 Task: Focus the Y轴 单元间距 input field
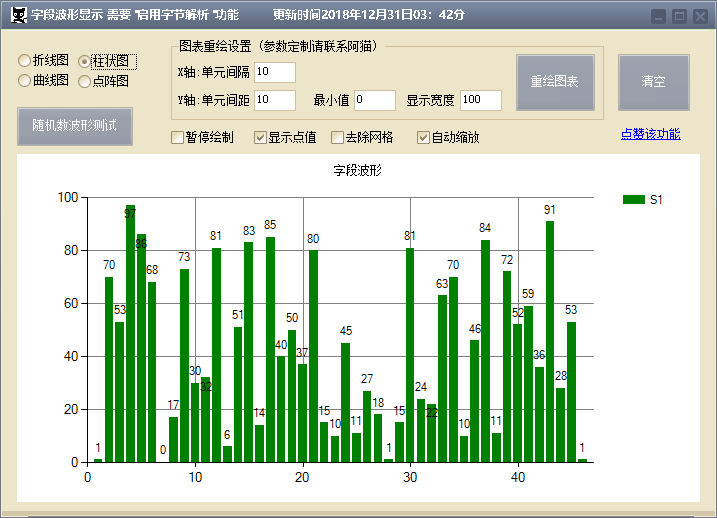[275, 100]
